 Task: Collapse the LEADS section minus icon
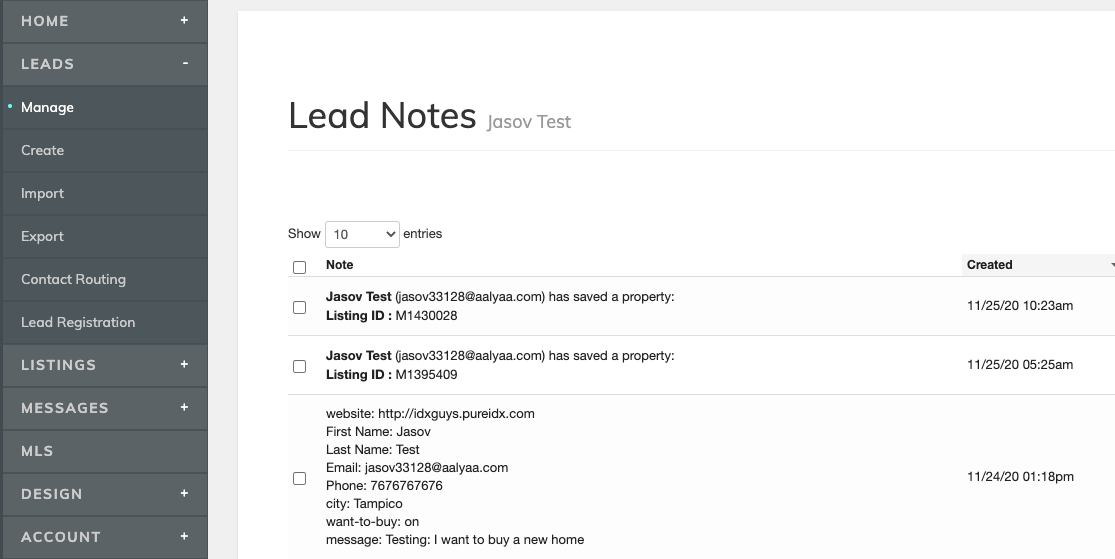[185, 63]
